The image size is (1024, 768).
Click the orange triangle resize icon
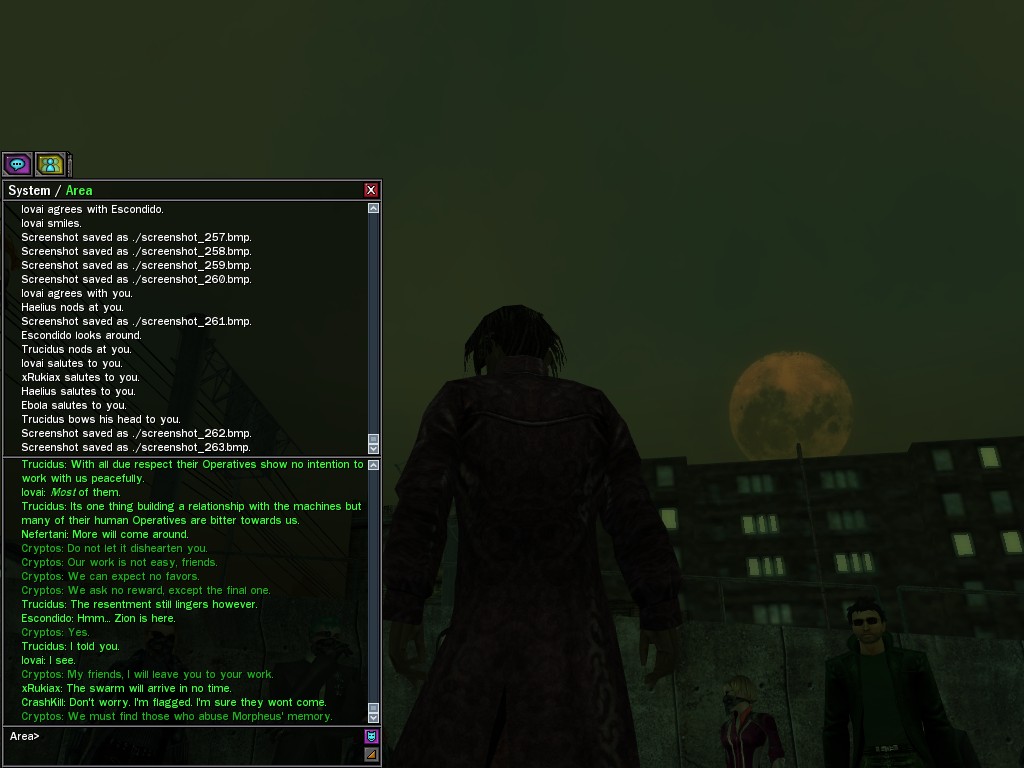(x=371, y=754)
